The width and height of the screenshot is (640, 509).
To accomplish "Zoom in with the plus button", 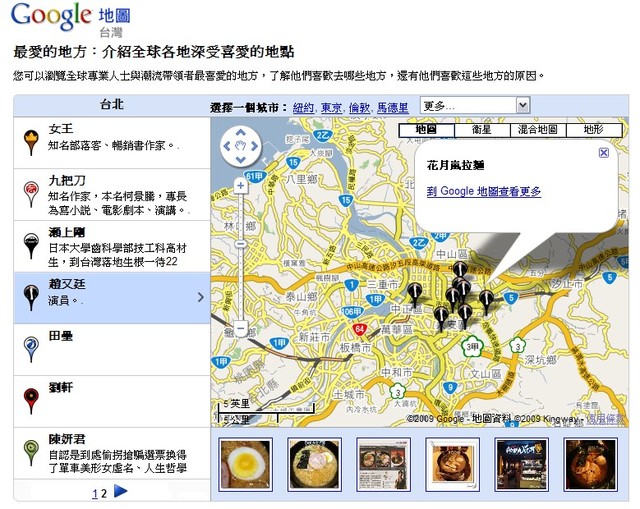I will click(241, 186).
